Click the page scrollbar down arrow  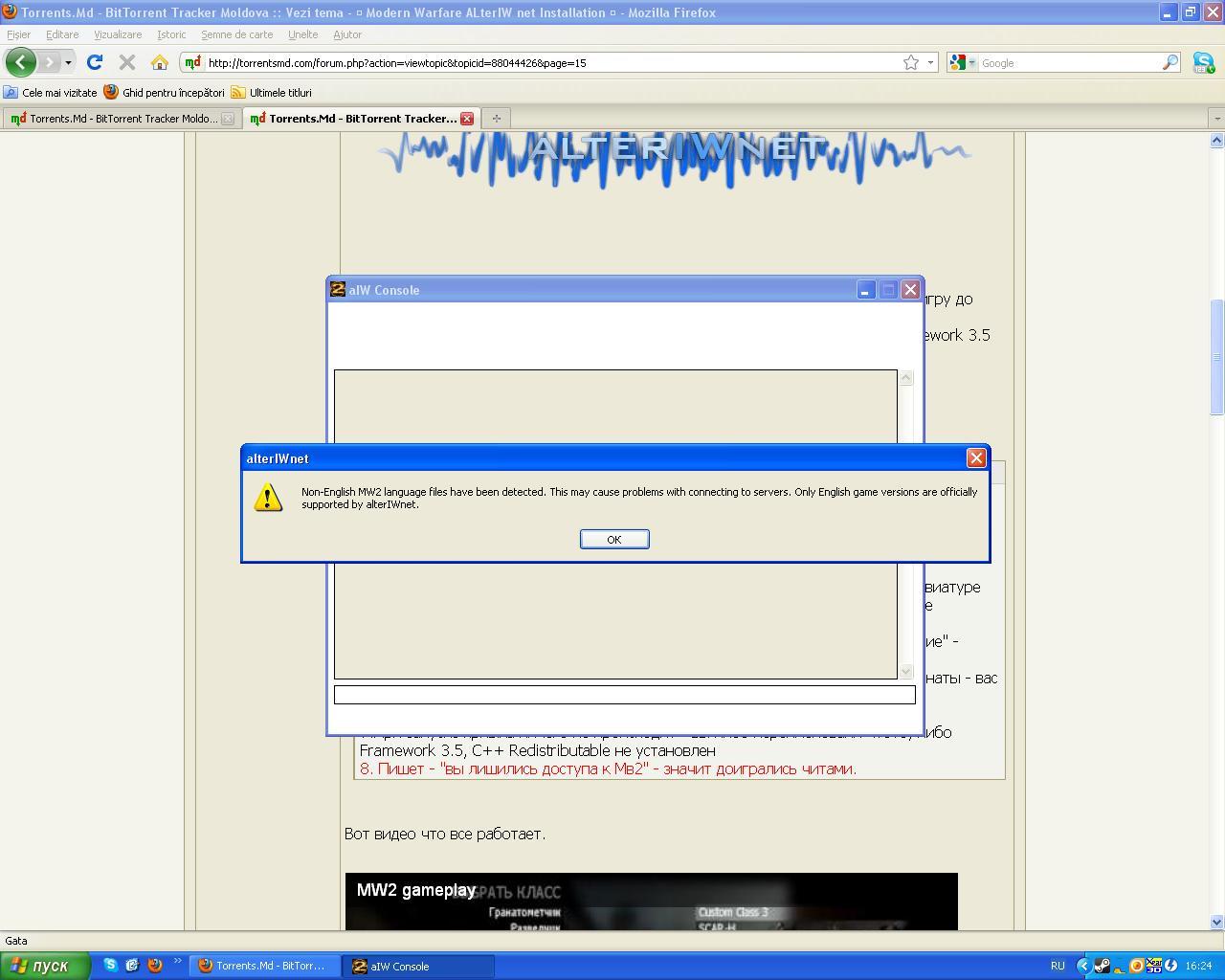coord(1217,922)
